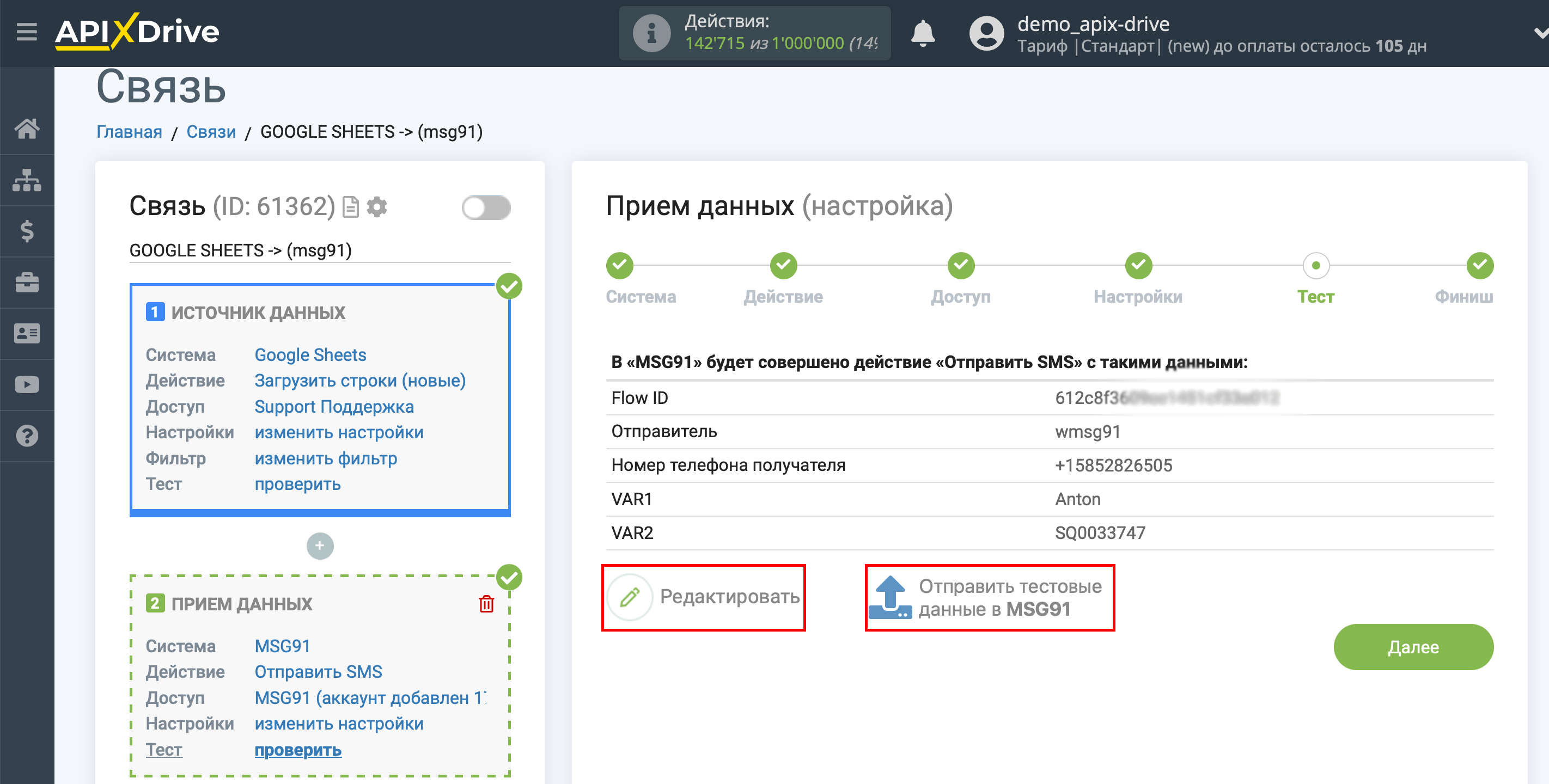The height and width of the screenshot is (784, 1549).
Task: Click the plus button between blocks
Action: click(320, 546)
